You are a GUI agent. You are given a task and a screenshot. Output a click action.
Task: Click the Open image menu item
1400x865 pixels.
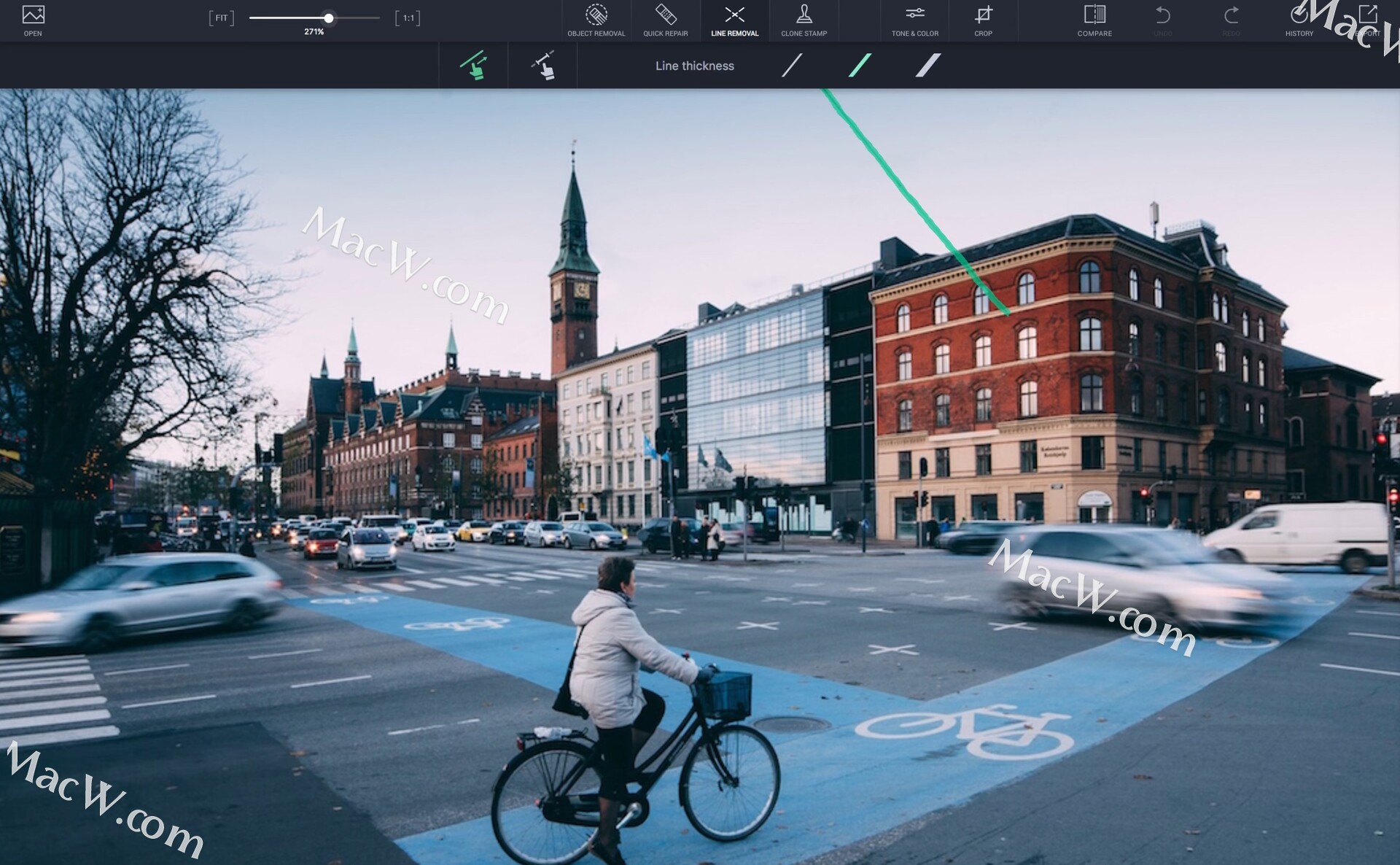click(33, 18)
